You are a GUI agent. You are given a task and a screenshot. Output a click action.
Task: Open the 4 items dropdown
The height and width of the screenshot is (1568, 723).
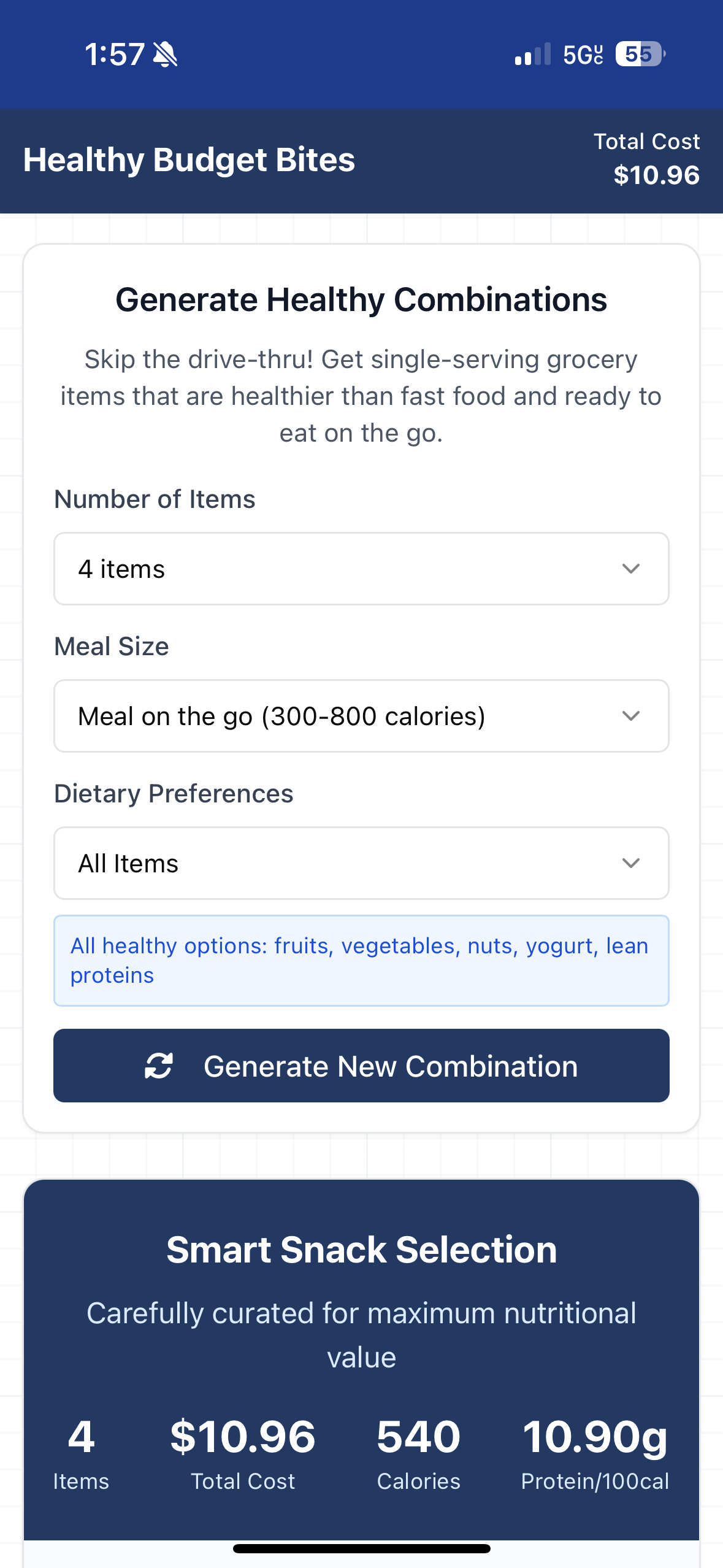point(361,569)
